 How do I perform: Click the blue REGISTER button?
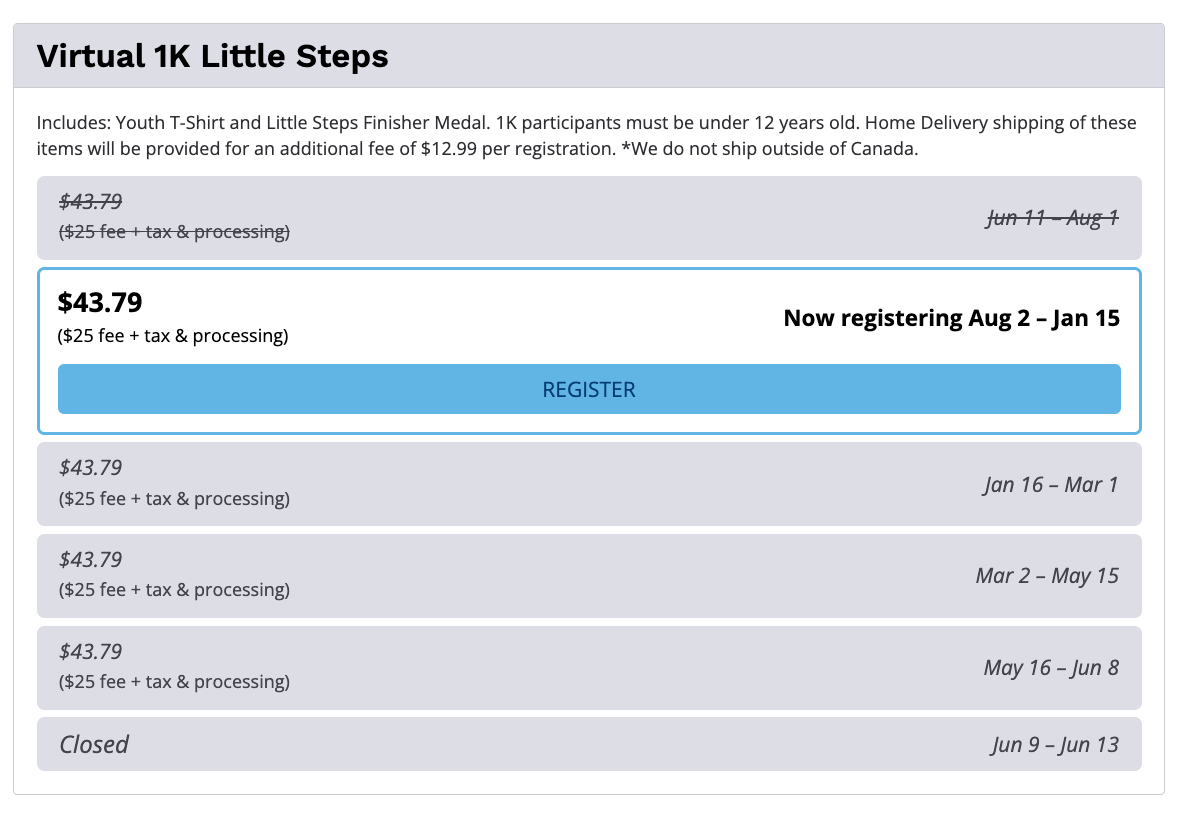pos(589,389)
